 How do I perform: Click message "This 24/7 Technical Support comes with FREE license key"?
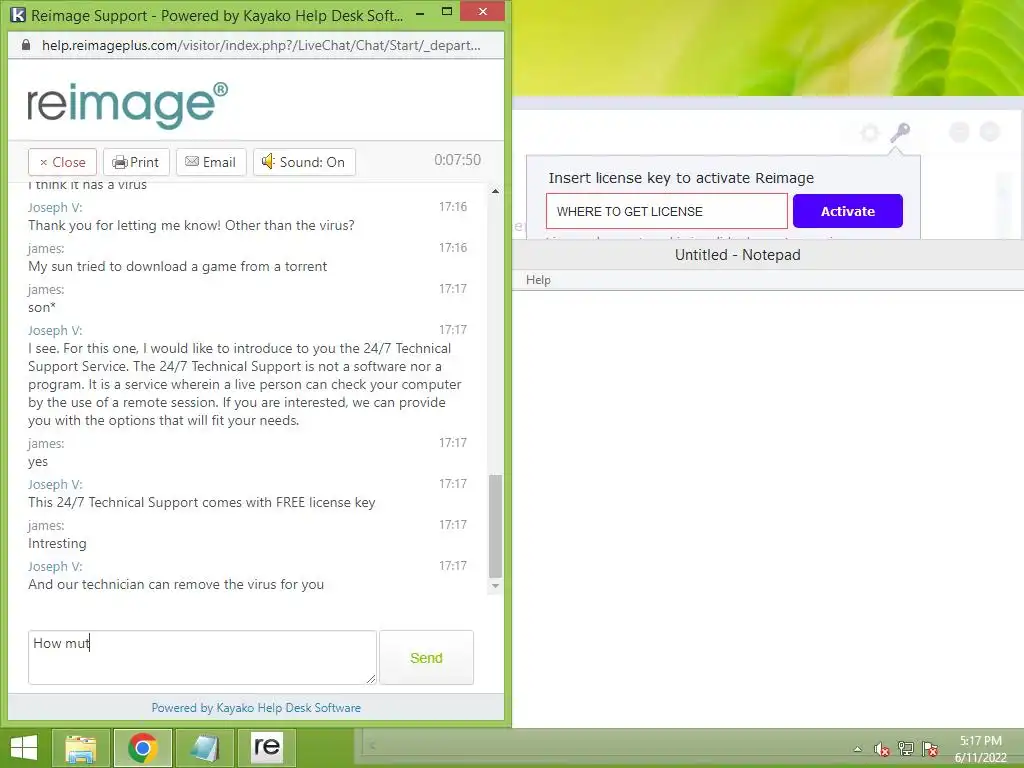point(202,502)
